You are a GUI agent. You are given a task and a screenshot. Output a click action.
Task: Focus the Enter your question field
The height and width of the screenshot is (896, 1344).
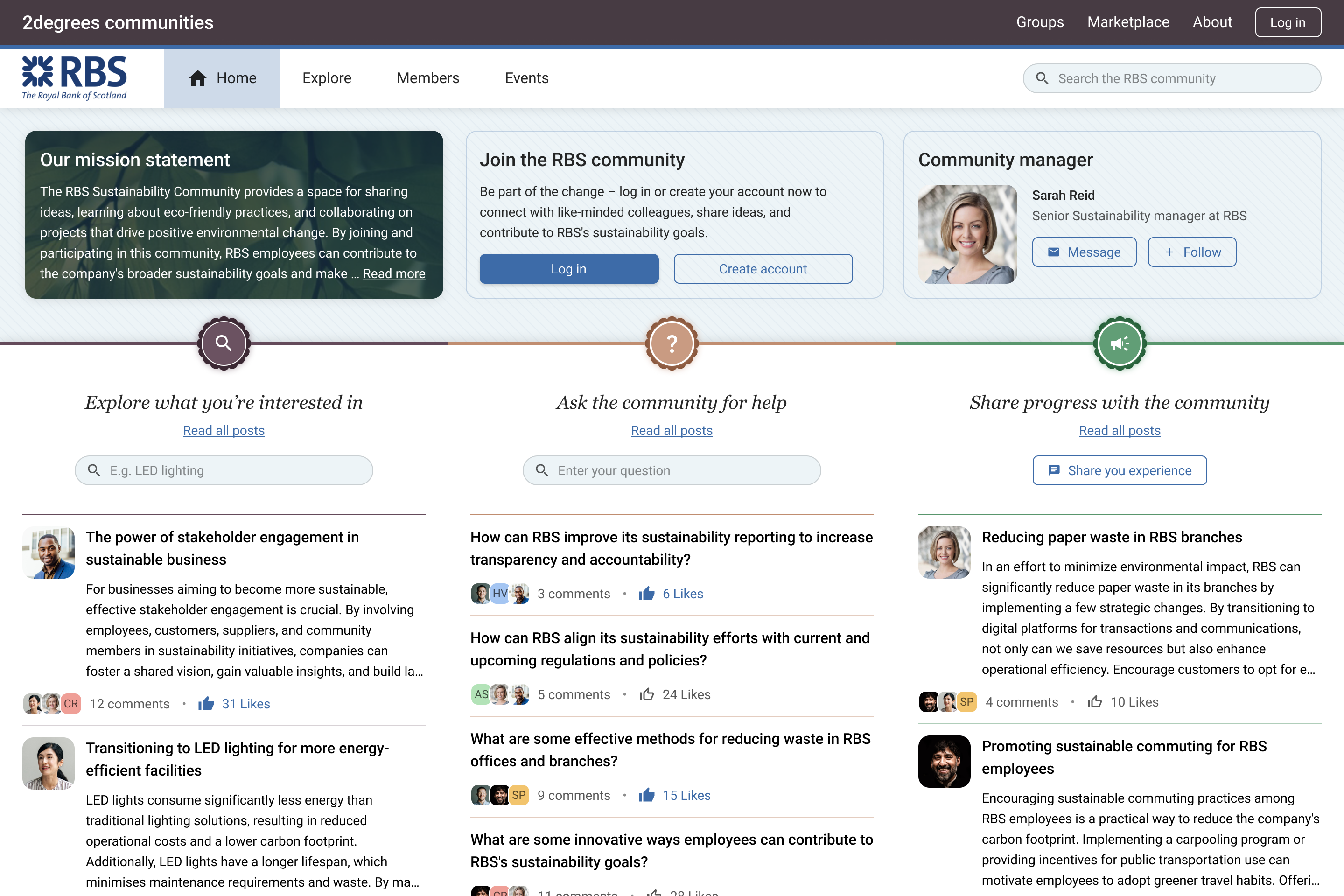pyautogui.click(x=672, y=470)
